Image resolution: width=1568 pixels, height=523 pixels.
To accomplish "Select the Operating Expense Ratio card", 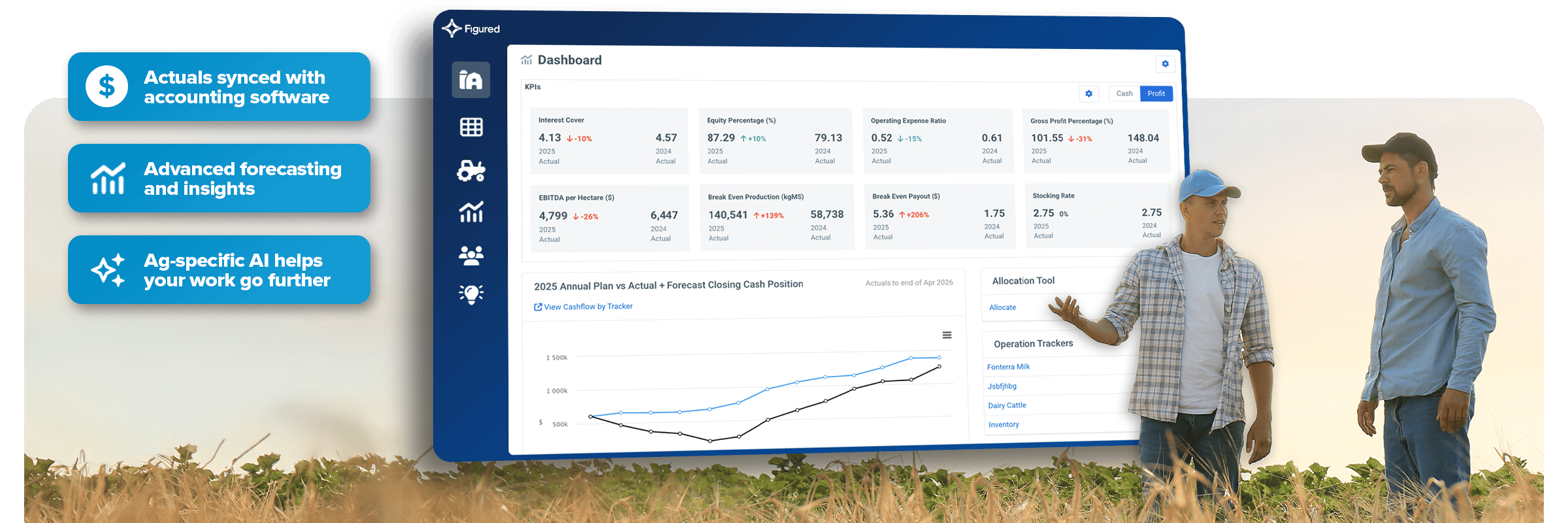I will point(938,141).
